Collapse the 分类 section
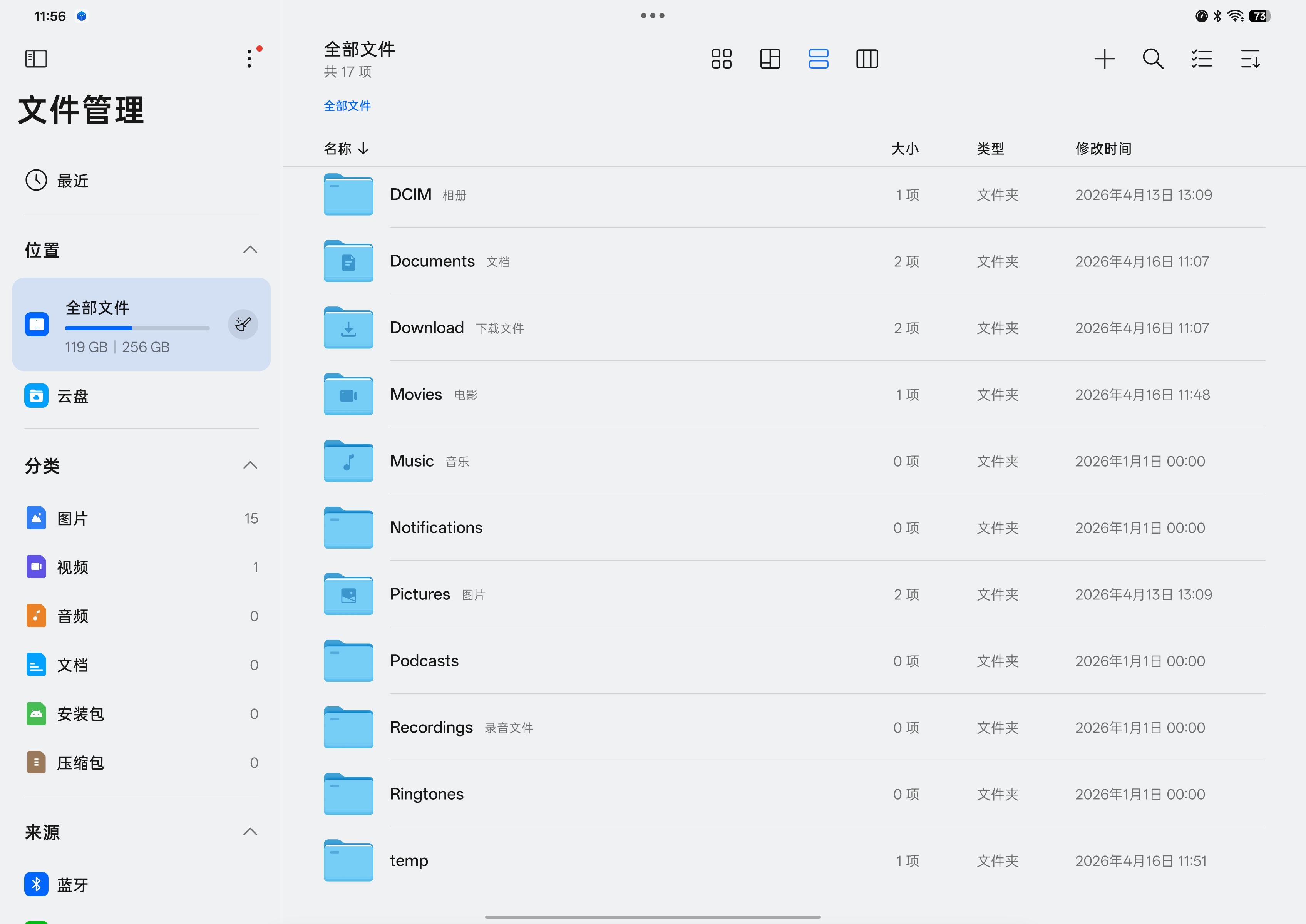Image resolution: width=1306 pixels, height=924 pixels. 250,465
